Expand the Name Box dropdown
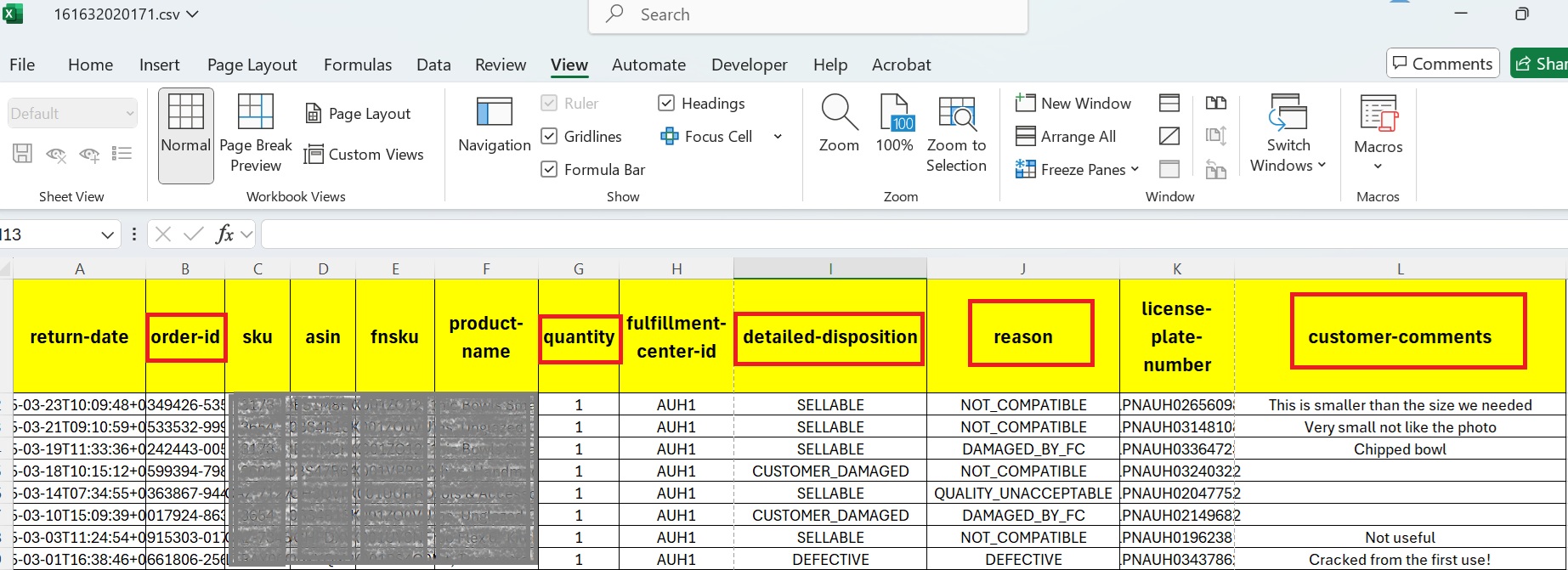Screen dimensions: 1568x570 tap(107, 234)
